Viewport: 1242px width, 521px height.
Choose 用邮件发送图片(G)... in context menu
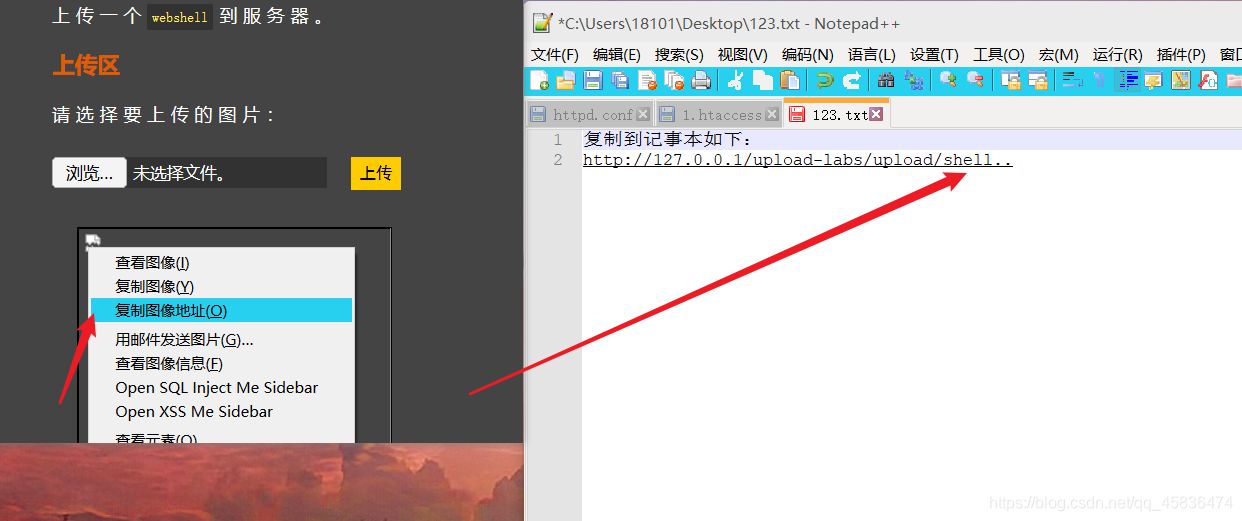[221, 340]
